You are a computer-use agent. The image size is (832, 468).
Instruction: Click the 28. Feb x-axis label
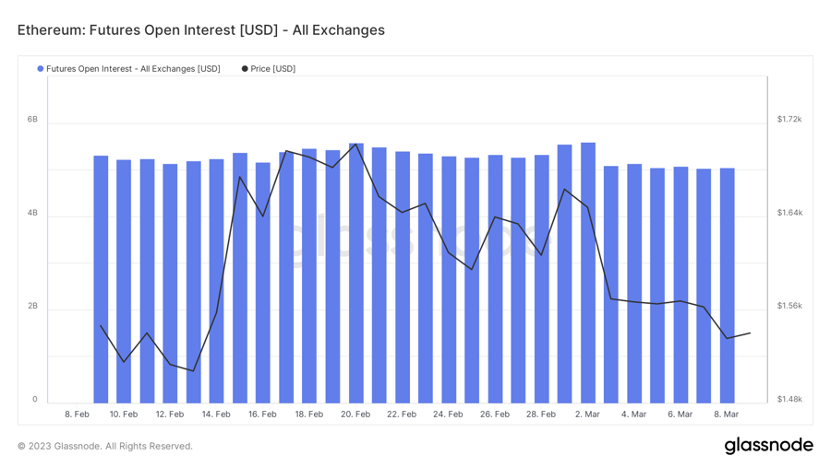[x=541, y=414]
